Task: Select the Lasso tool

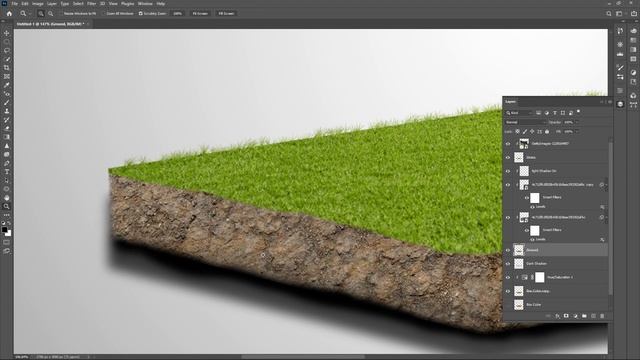Action: point(7,51)
